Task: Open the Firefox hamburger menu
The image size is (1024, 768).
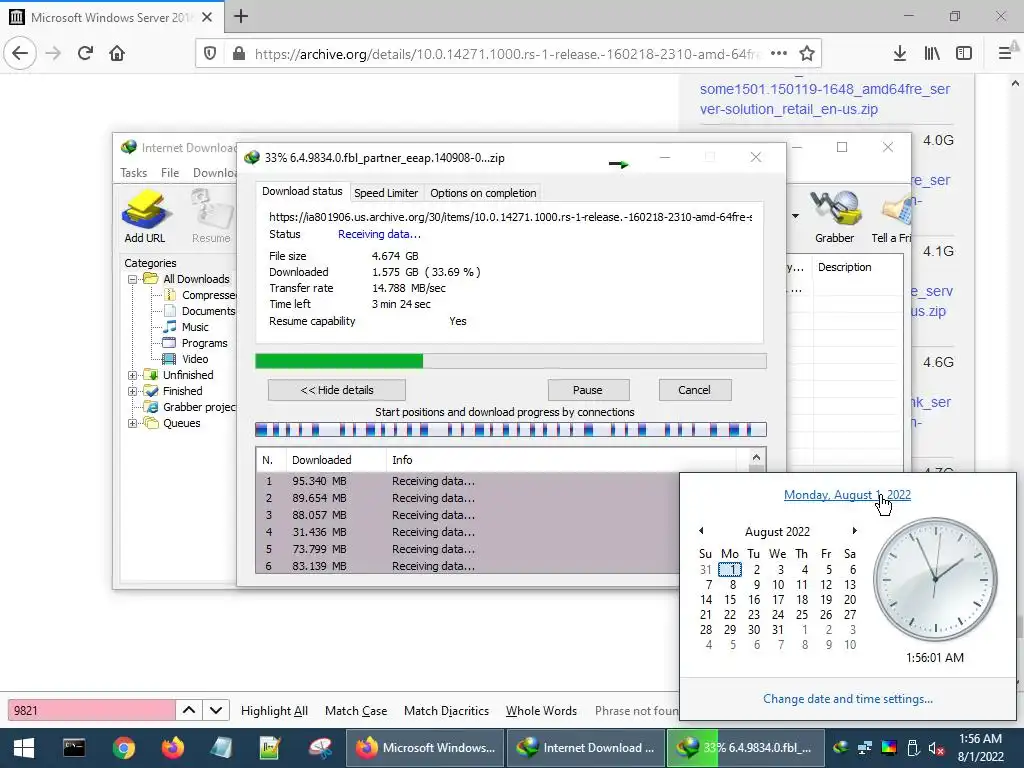Action: [x=1005, y=54]
